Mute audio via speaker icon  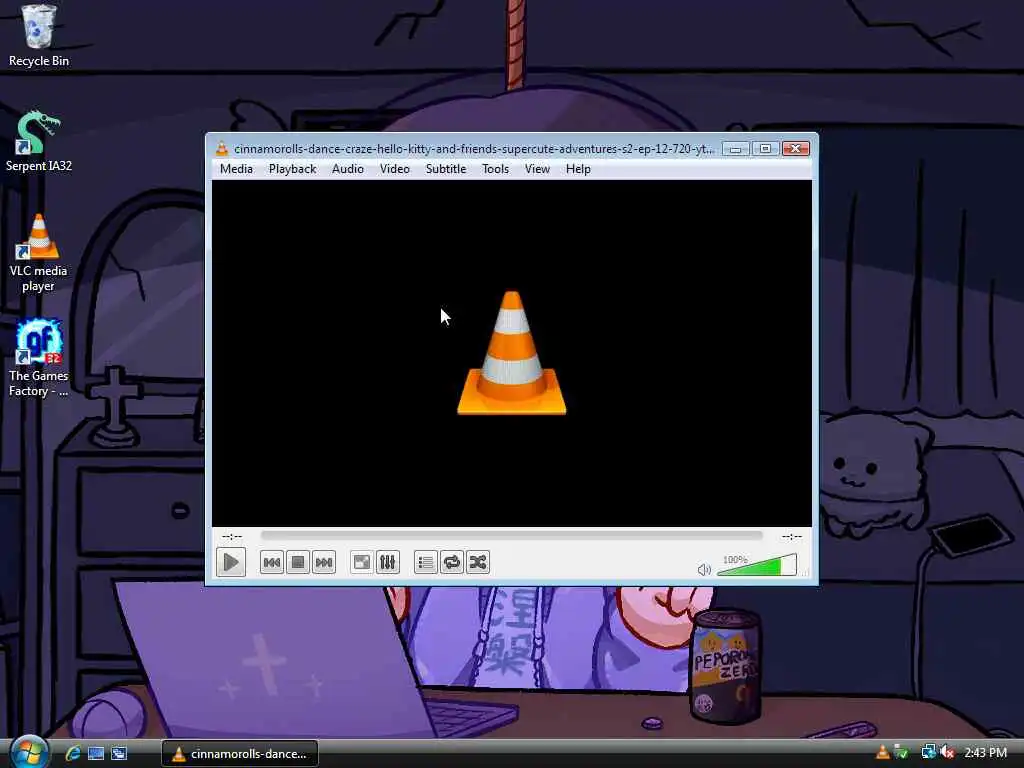tap(704, 569)
